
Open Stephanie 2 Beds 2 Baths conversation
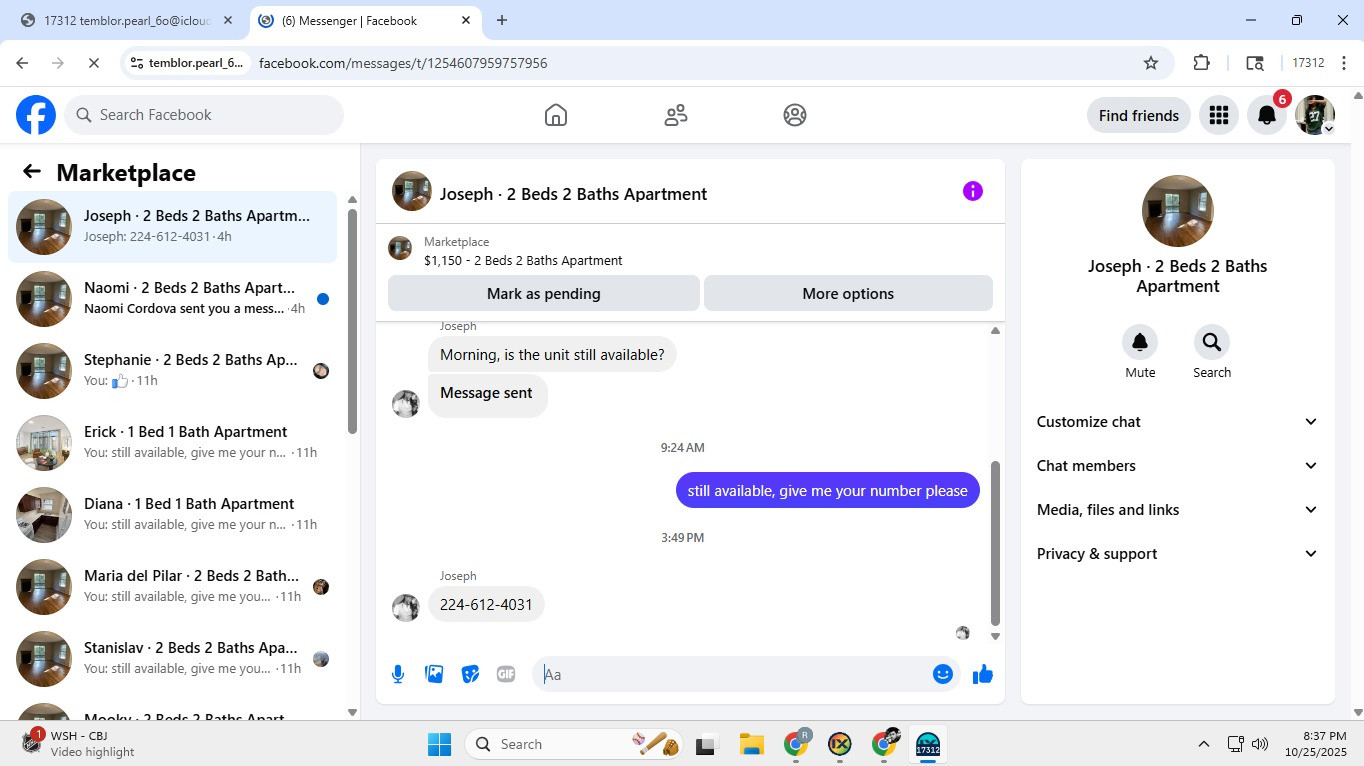click(173, 371)
